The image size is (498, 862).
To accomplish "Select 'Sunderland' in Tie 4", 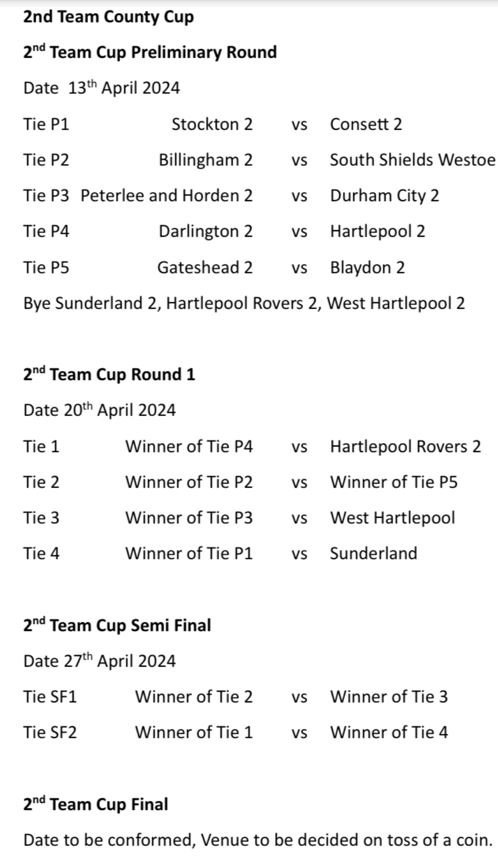I will [373, 553].
